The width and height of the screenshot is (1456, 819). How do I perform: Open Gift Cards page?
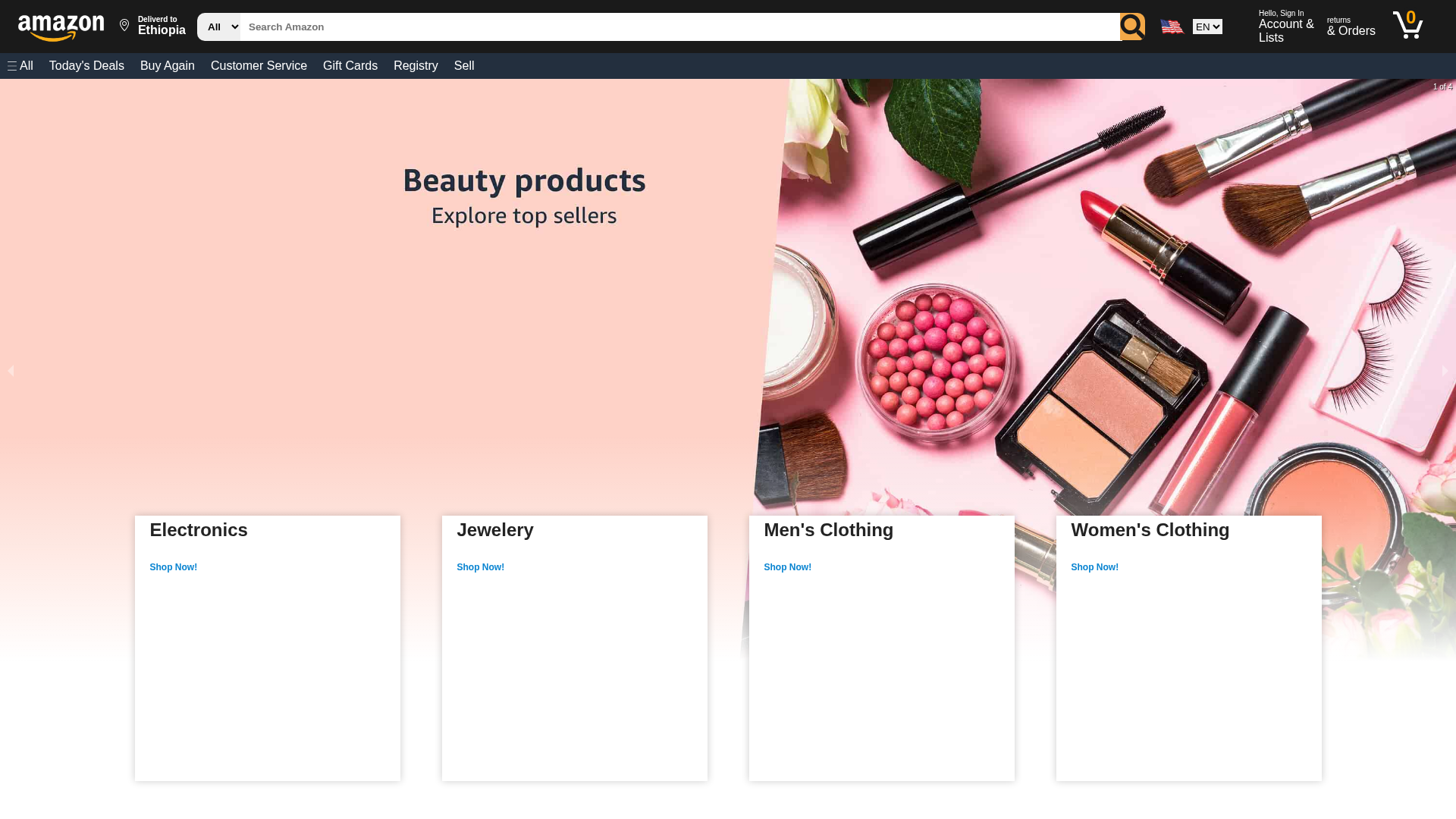click(350, 66)
